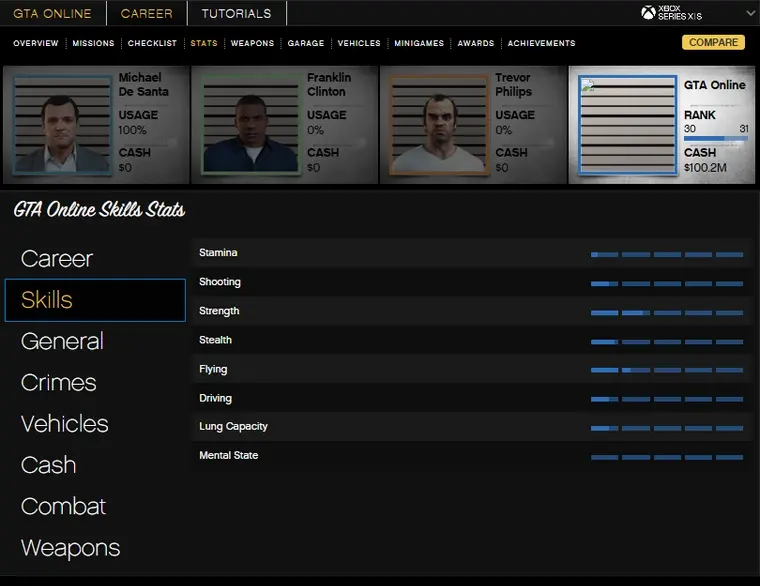Click the GTA Online rank progress bar
The image size is (760, 586).
point(716,139)
